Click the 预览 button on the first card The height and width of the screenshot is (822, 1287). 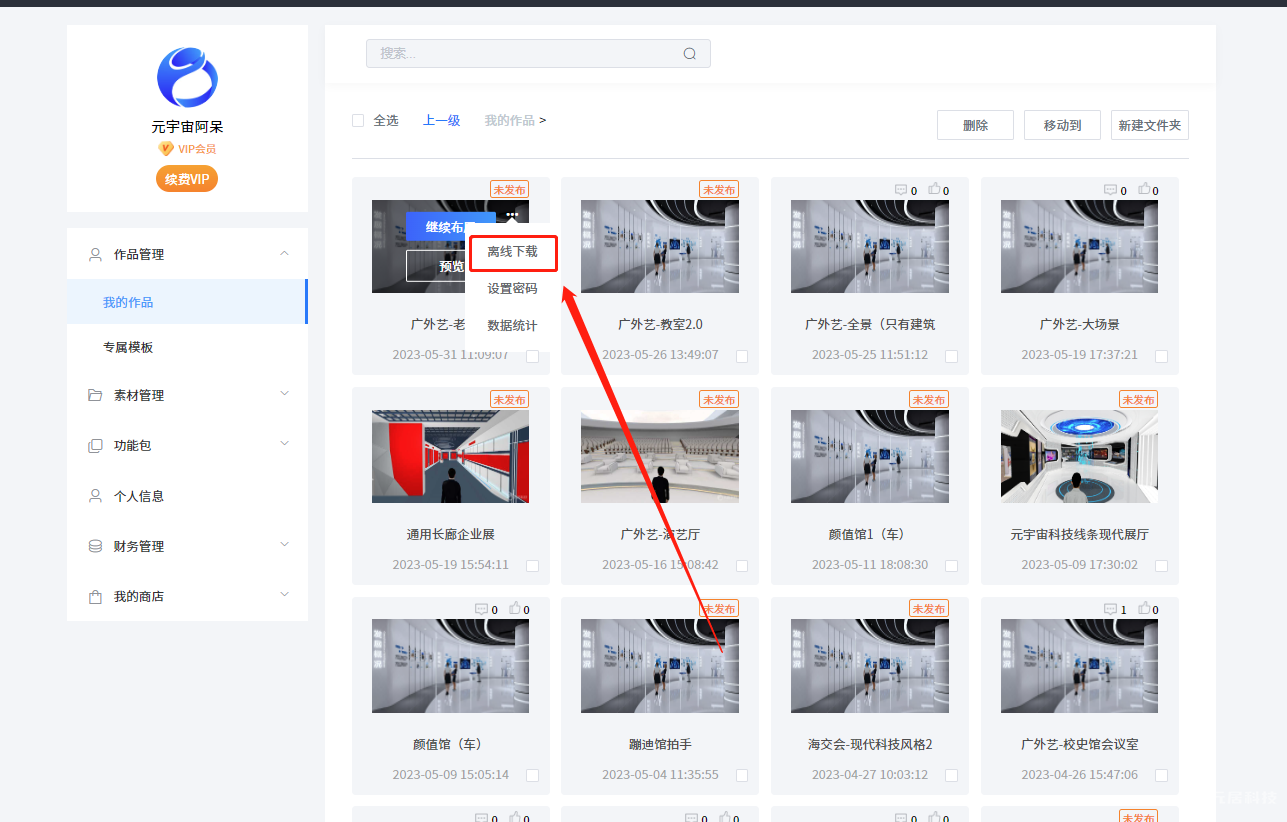pos(450,266)
